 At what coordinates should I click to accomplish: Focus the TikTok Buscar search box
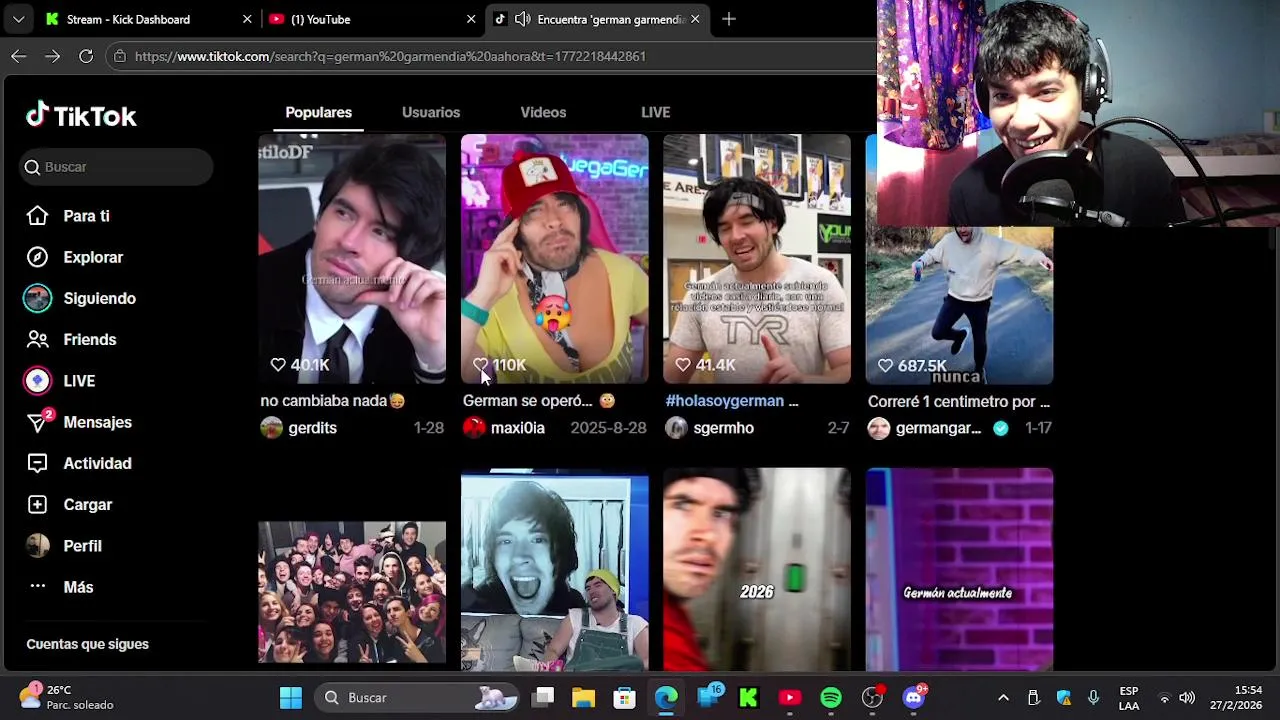(x=117, y=167)
